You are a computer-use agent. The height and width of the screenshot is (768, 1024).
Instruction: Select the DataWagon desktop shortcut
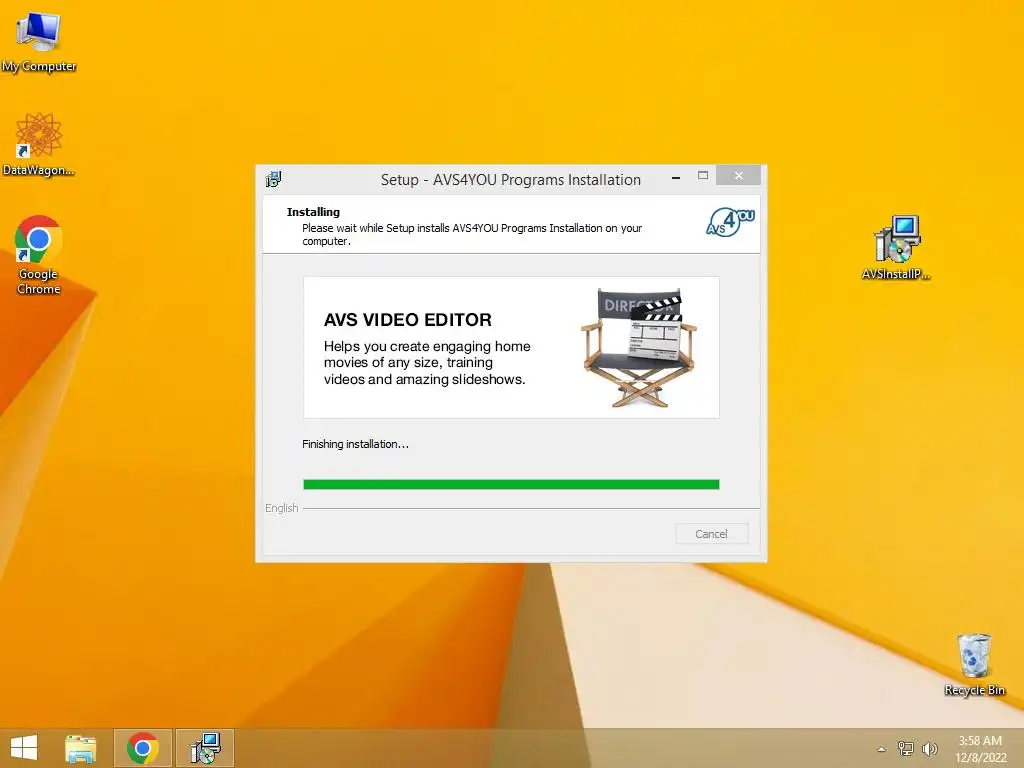point(39,144)
